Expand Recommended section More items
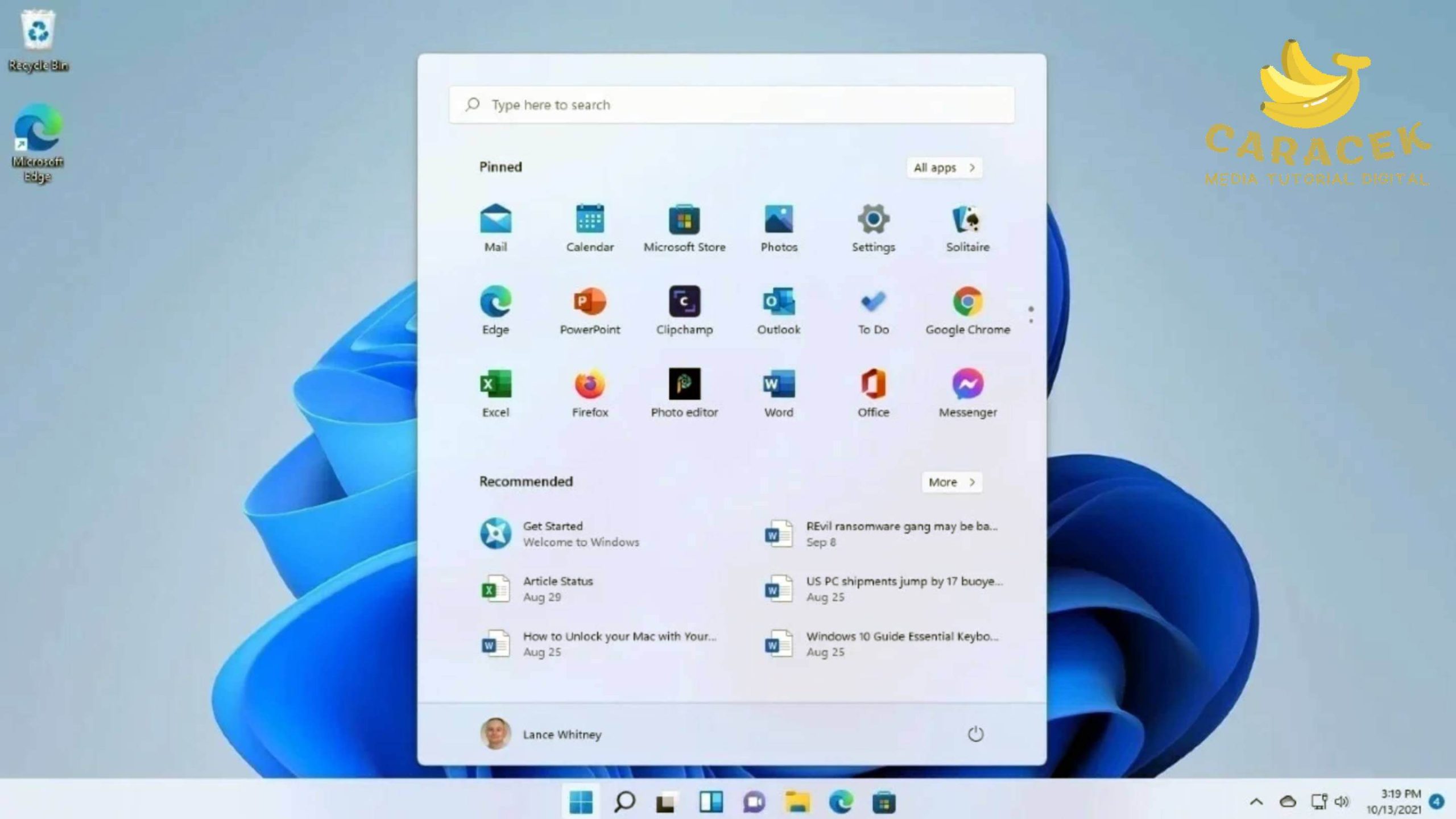The width and height of the screenshot is (1456, 819). (951, 481)
